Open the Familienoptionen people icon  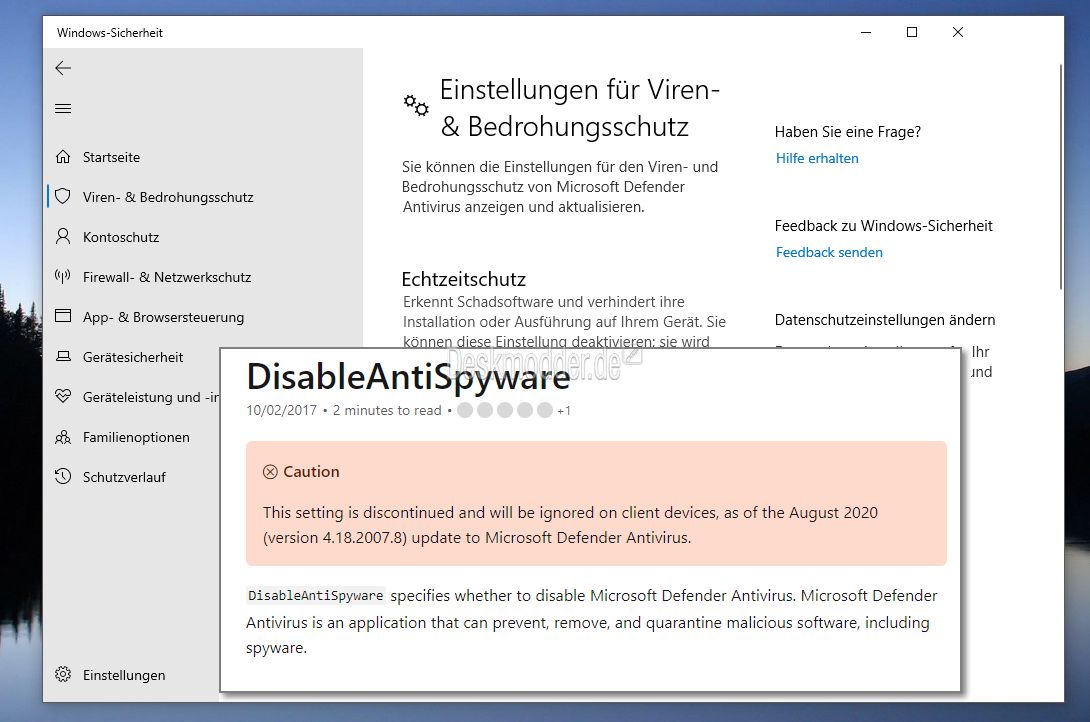pos(63,437)
